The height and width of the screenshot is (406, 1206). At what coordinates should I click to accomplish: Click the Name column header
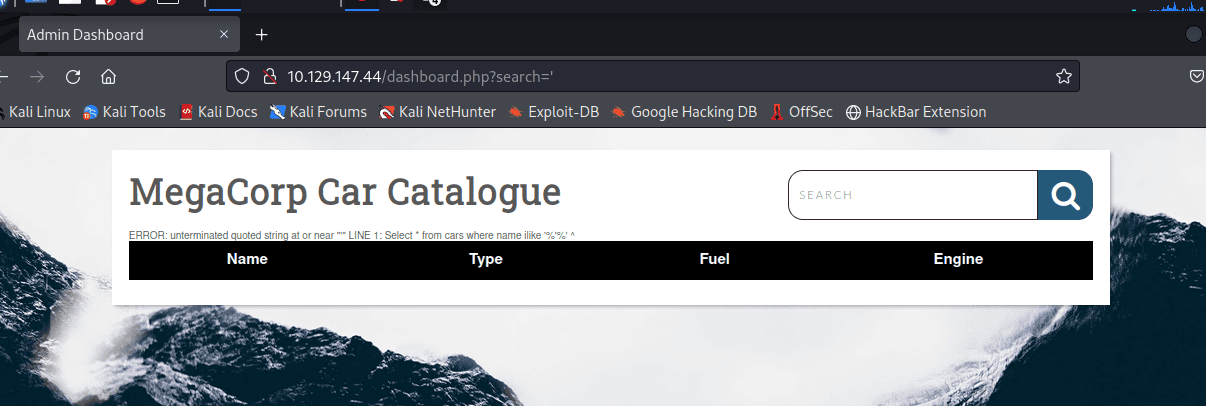click(247, 260)
